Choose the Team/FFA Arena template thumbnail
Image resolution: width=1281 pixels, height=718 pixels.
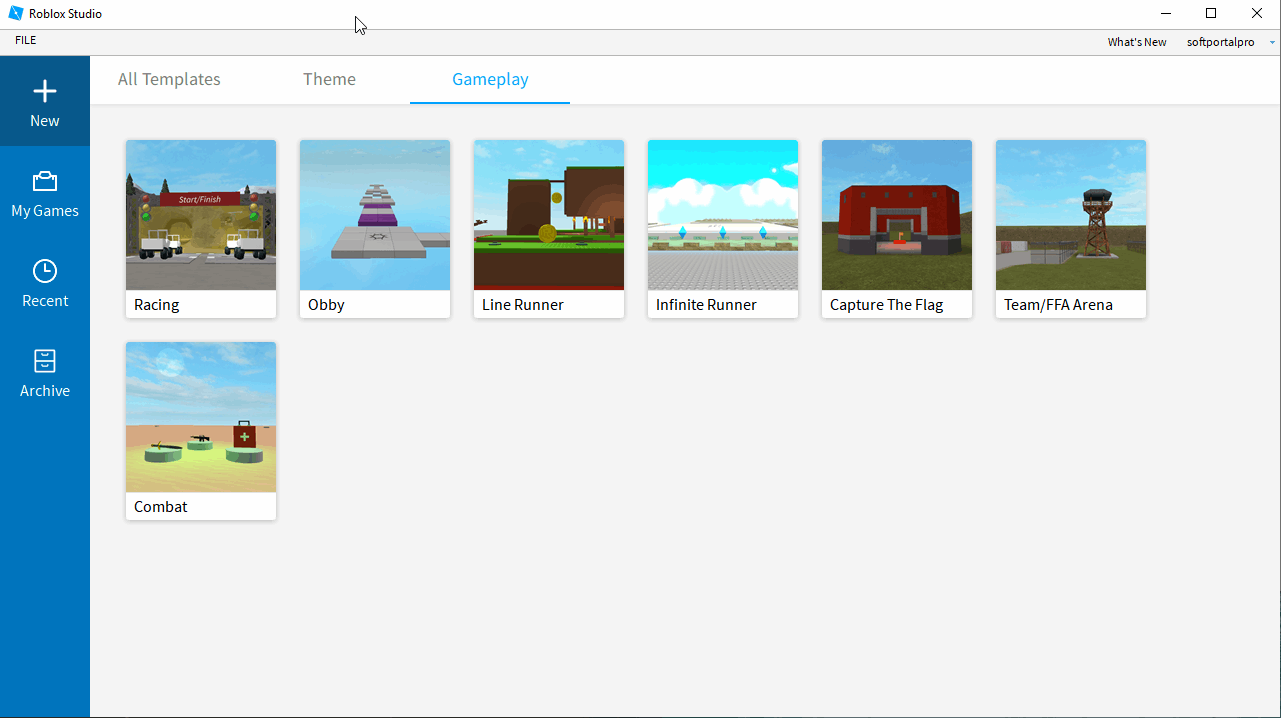pos(1071,215)
